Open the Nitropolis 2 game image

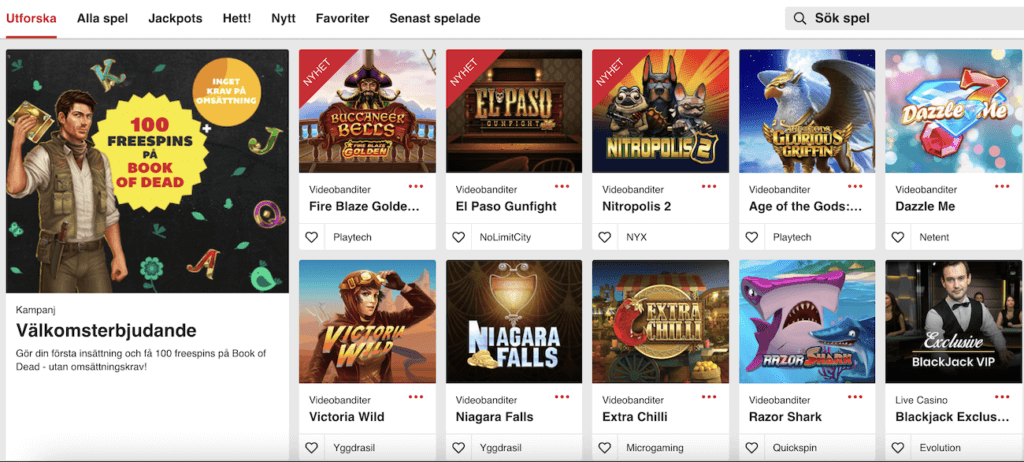pos(660,111)
